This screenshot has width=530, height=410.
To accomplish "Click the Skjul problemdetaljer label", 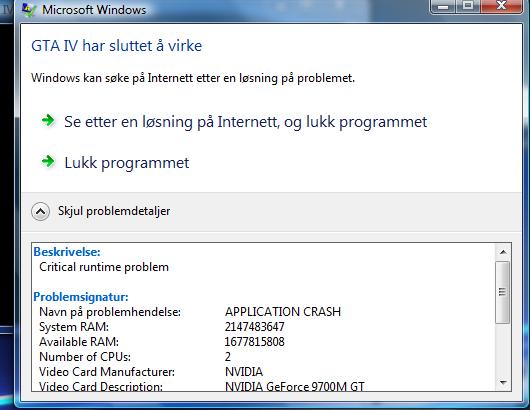I will (x=114, y=211).
